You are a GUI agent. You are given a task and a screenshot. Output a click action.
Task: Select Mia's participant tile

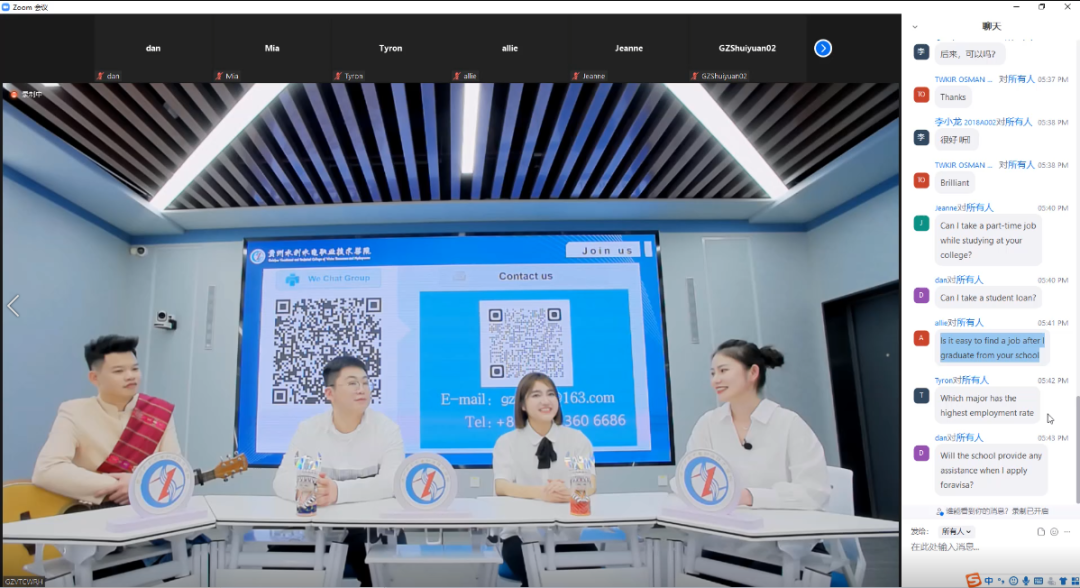point(272,48)
